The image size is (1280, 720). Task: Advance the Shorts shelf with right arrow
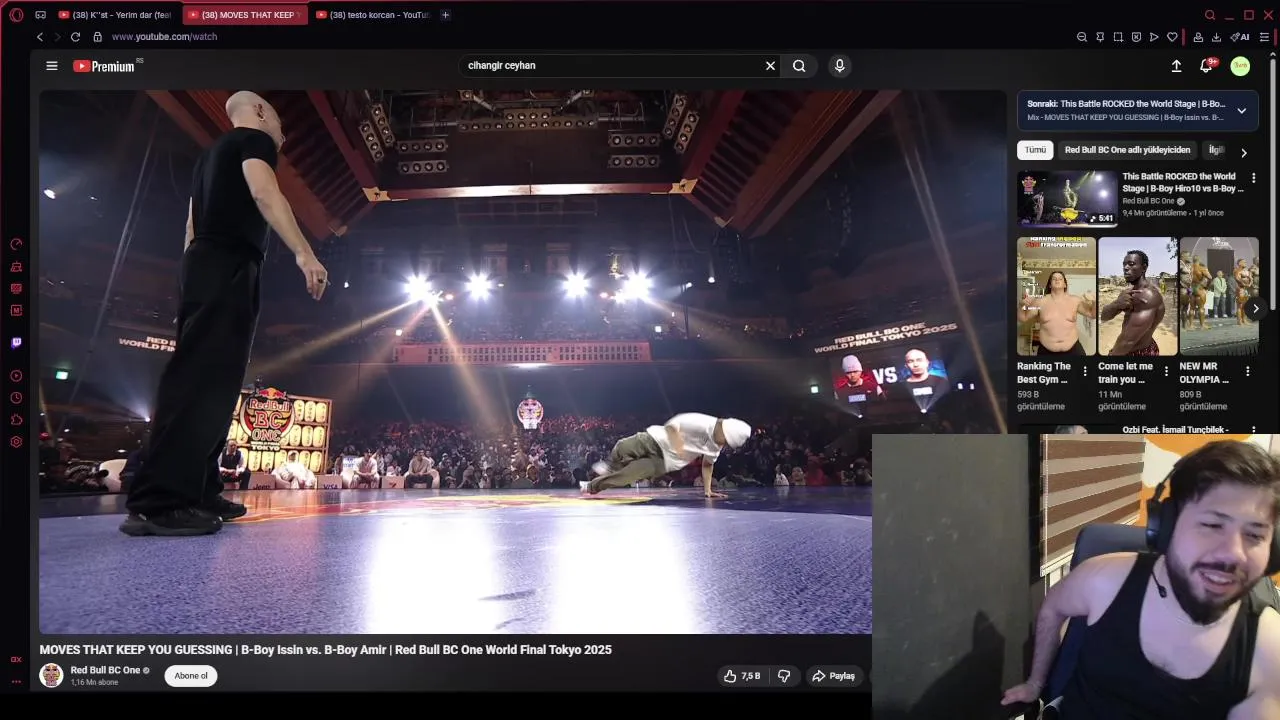click(1255, 309)
